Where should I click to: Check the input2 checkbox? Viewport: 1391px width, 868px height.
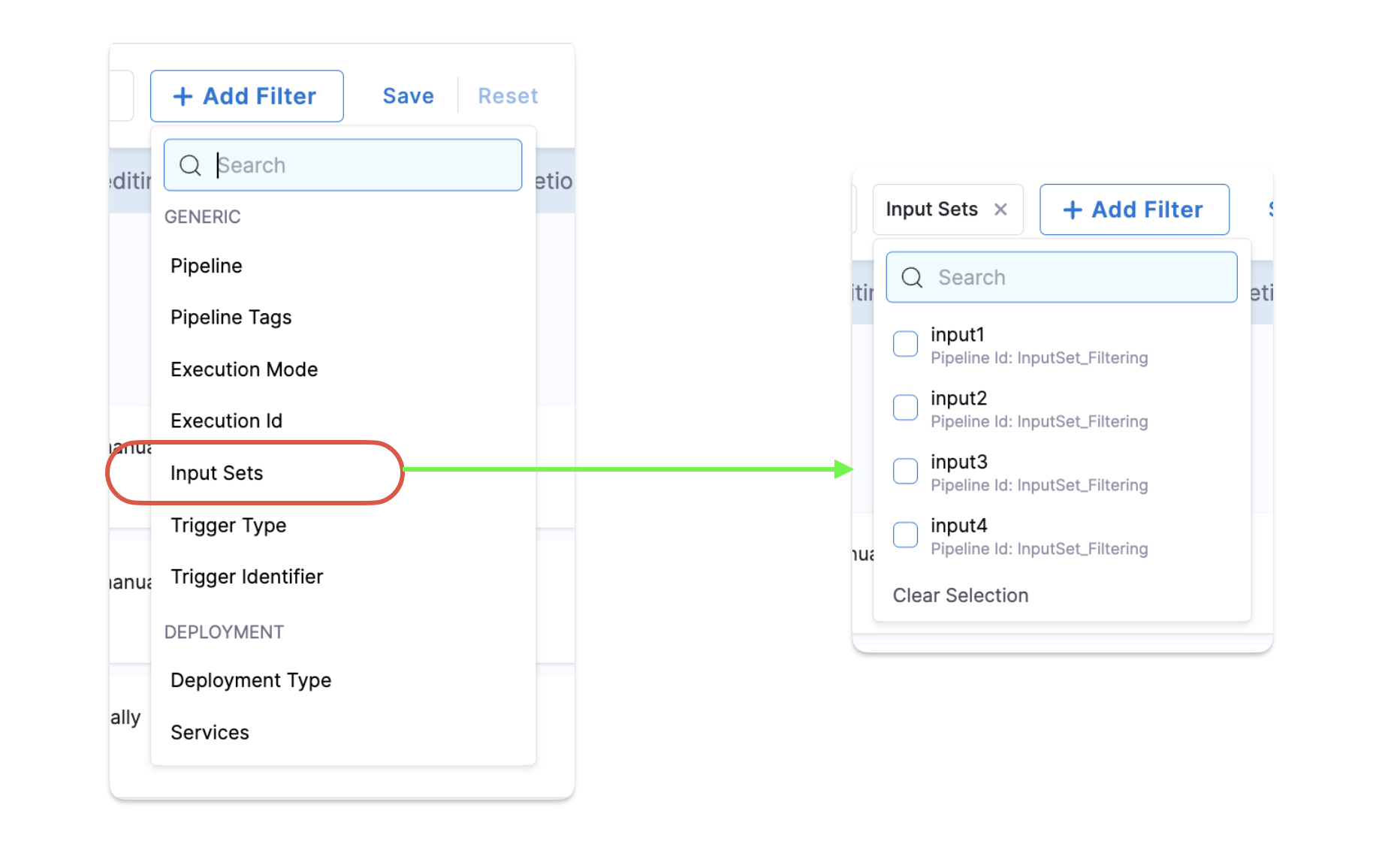[905, 408]
